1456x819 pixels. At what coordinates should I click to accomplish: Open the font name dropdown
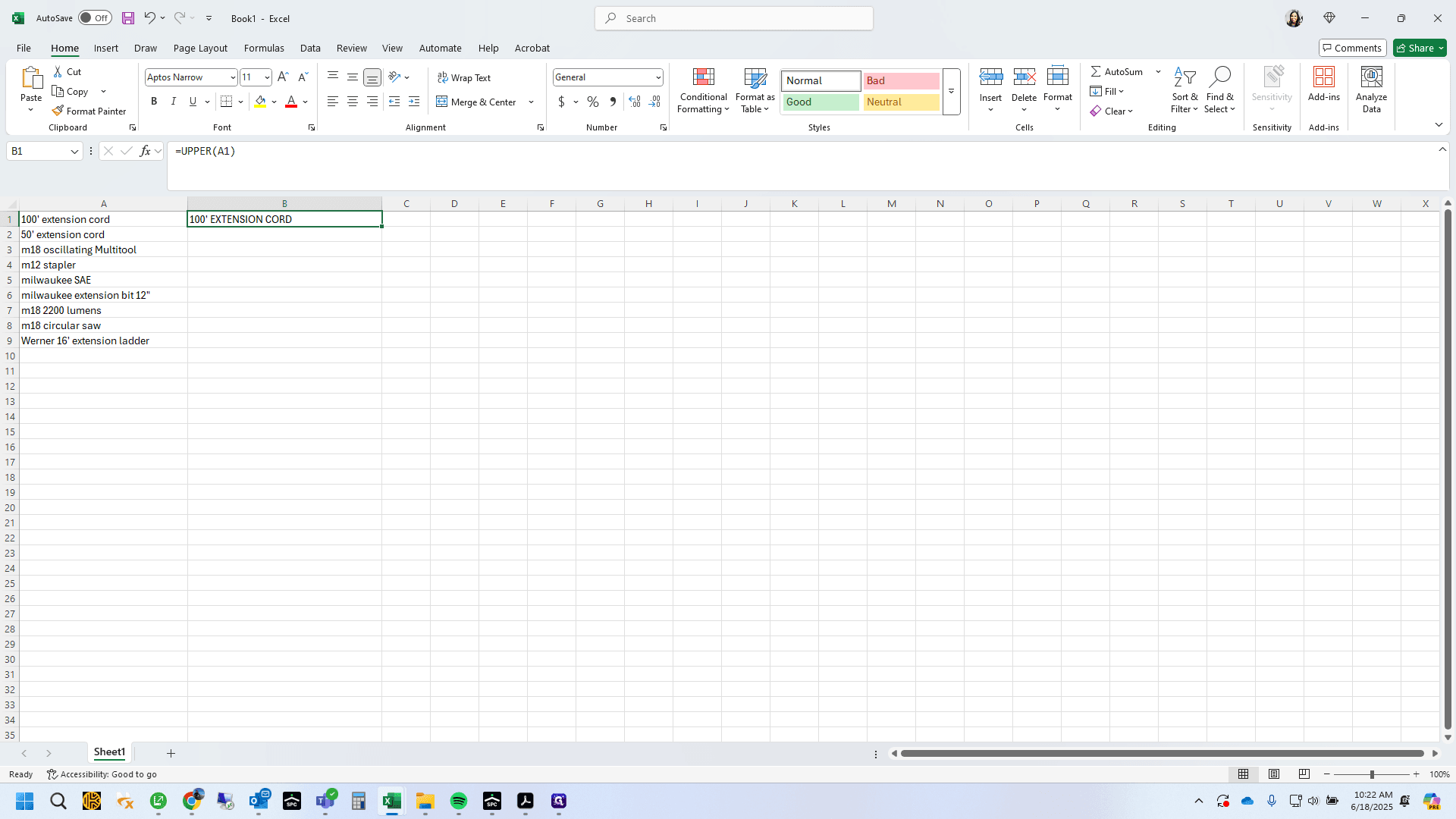tap(233, 77)
